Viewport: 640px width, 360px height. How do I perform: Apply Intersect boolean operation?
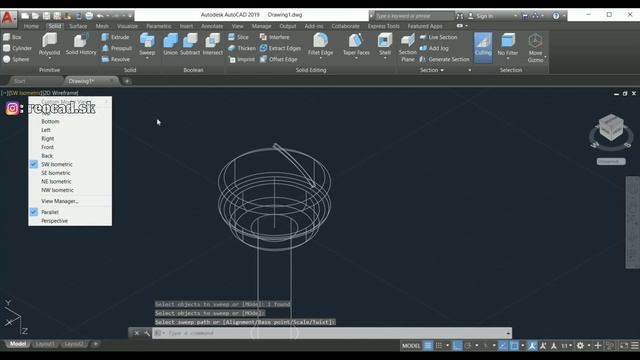[x=213, y=44]
